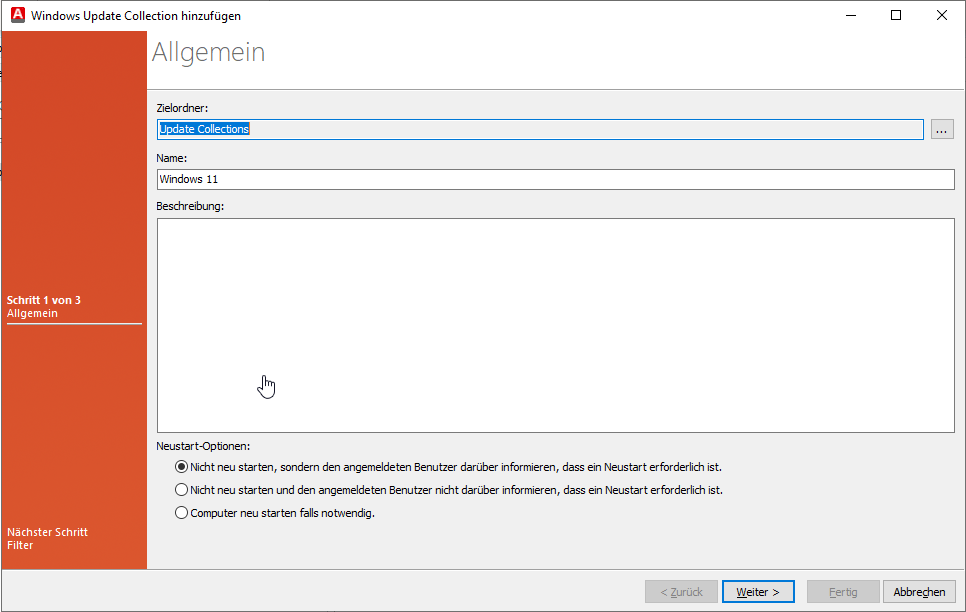Image resolution: width=966 pixels, height=612 pixels.
Task: Open folder browser via "..." button
Action: 941,128
